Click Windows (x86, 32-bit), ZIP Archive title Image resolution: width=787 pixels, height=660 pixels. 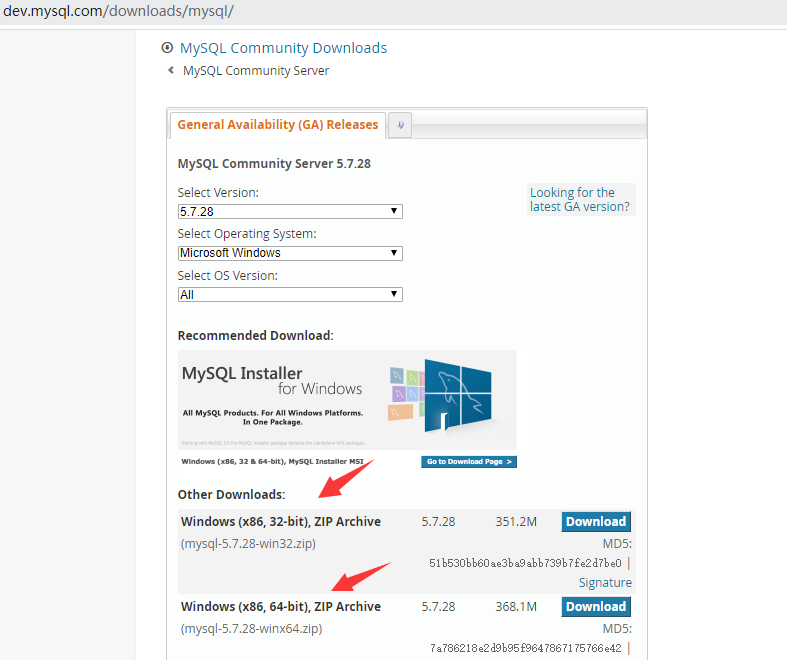[281, 521]
